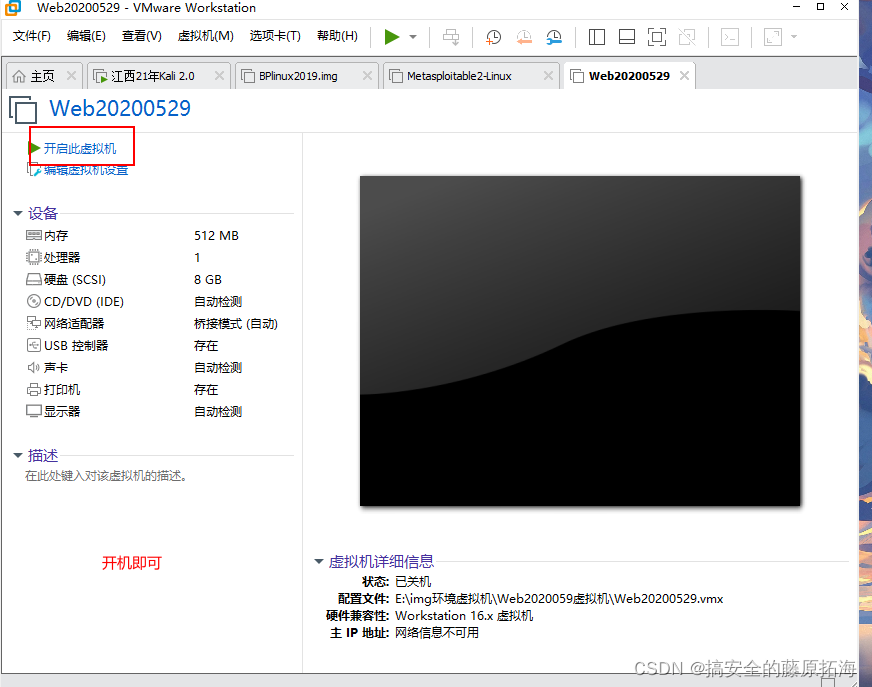Open the console view toolbar icon
The image size is (872, 687).
tap(730, 37)
